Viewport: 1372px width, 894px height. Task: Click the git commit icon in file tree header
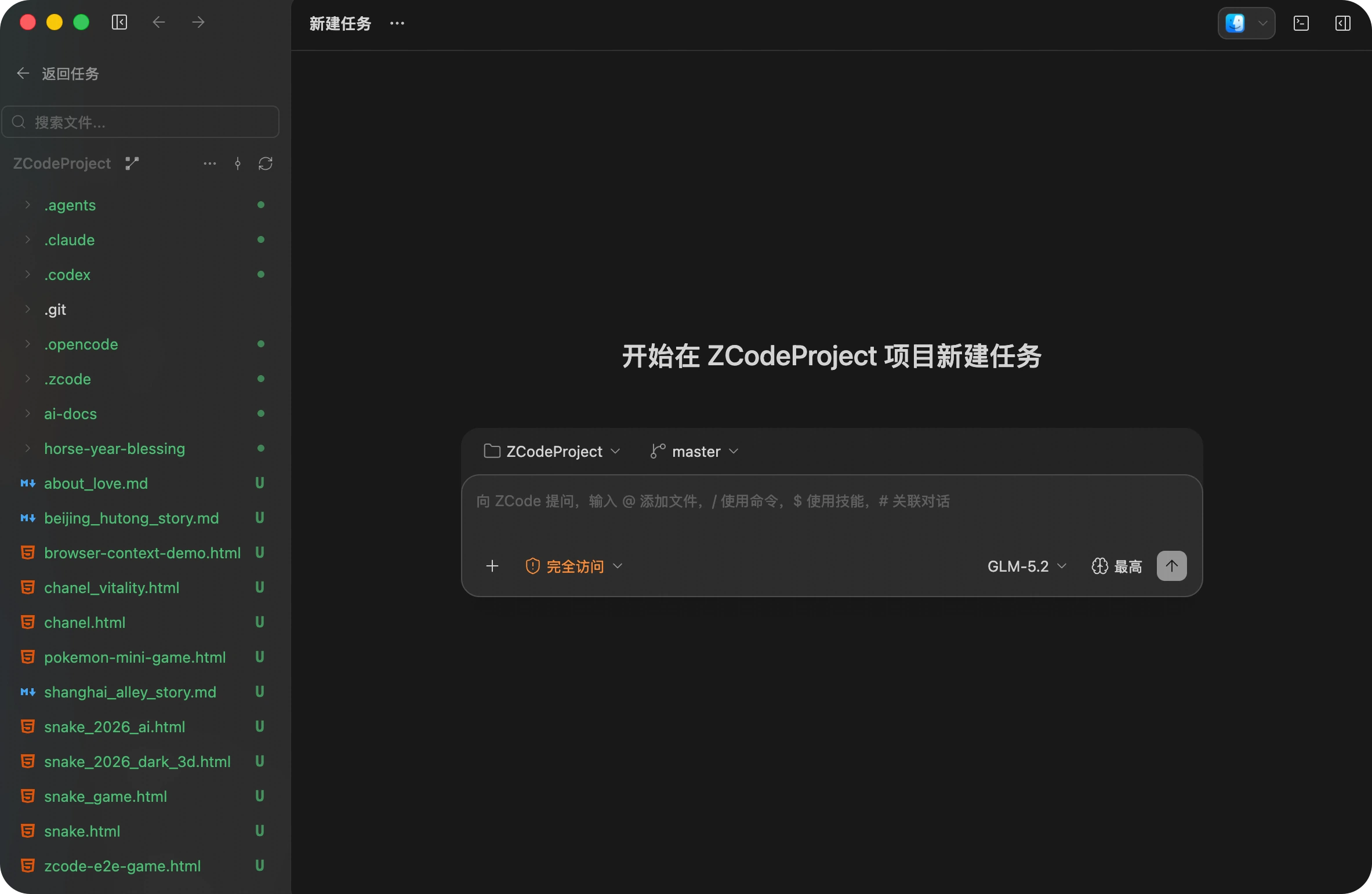[x=238, y=163]
